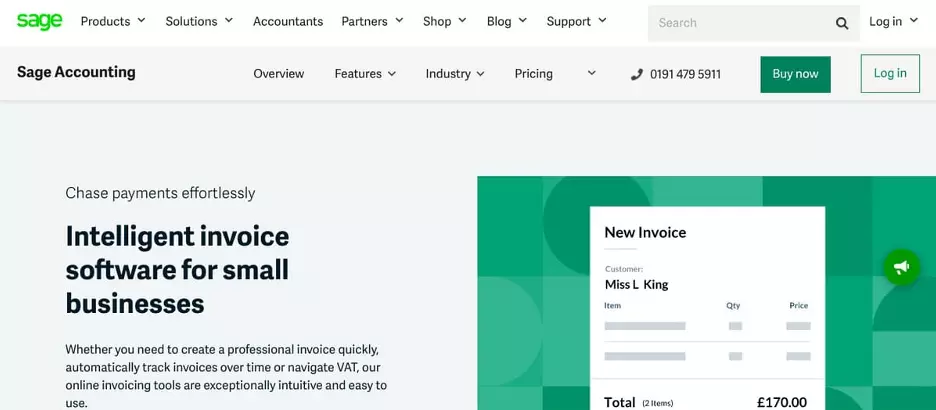Click the New Invoice illustration card
Screen dimensions: 936x410
(707, 309)
